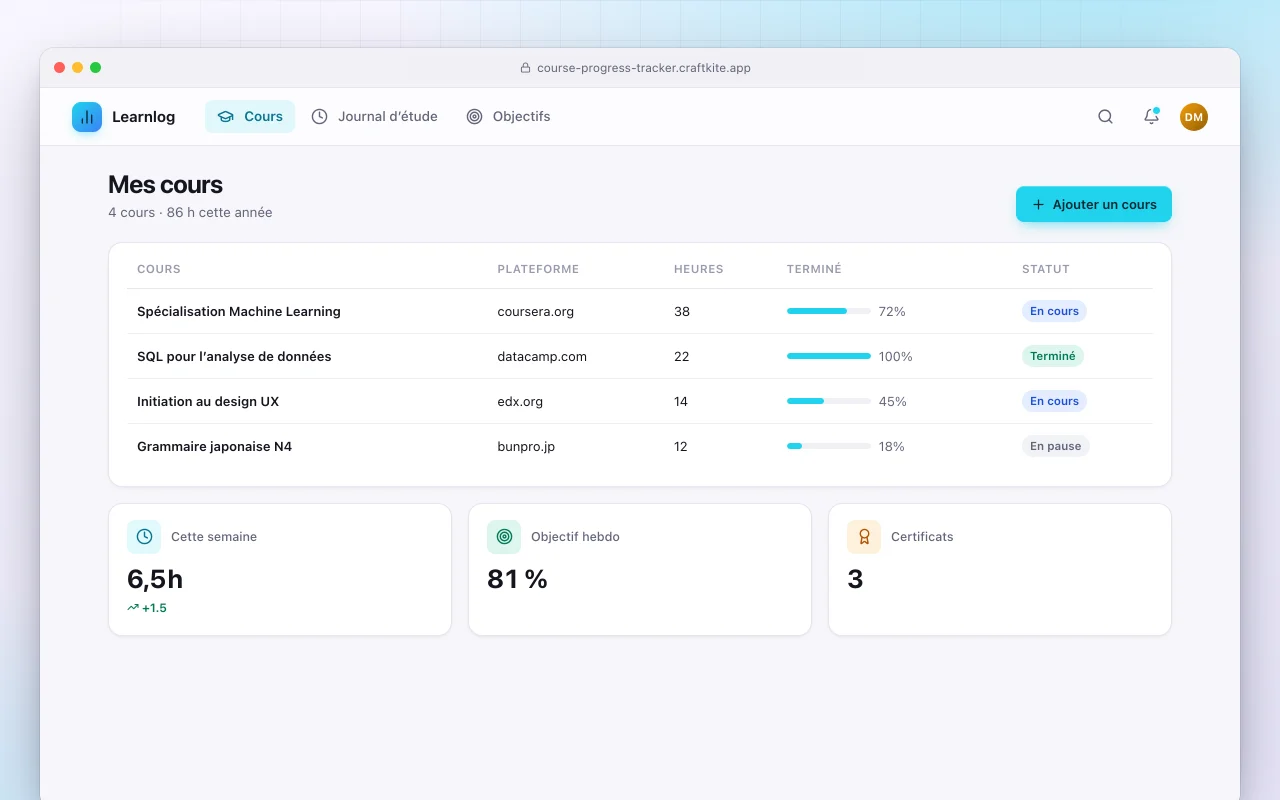The width and height of the screenshot is (1280, 800).
Task: Click the browser address bar URL
Action: pos(644,68)
